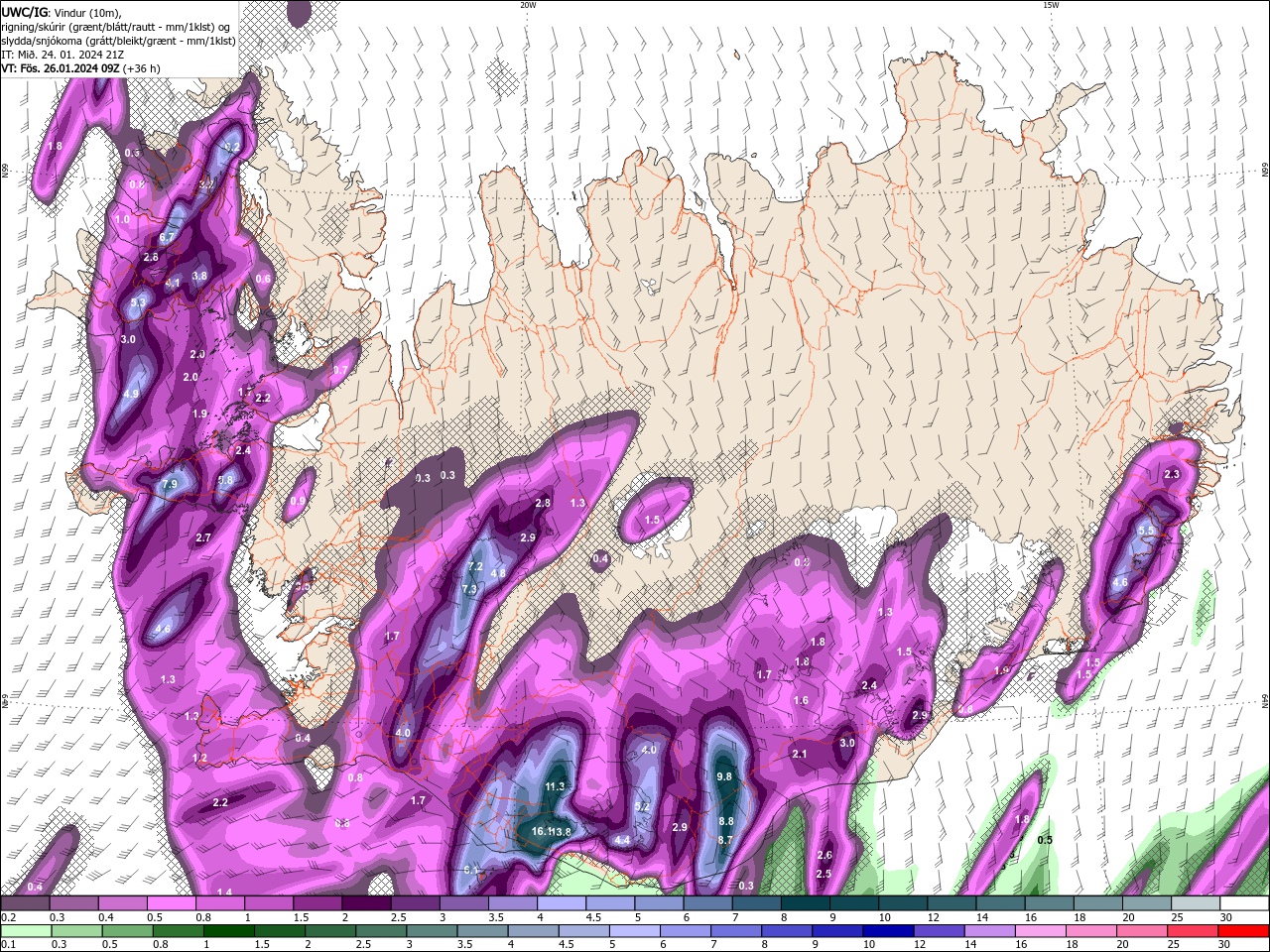Click the rigning/skúrir legend description line

(117, 27)
